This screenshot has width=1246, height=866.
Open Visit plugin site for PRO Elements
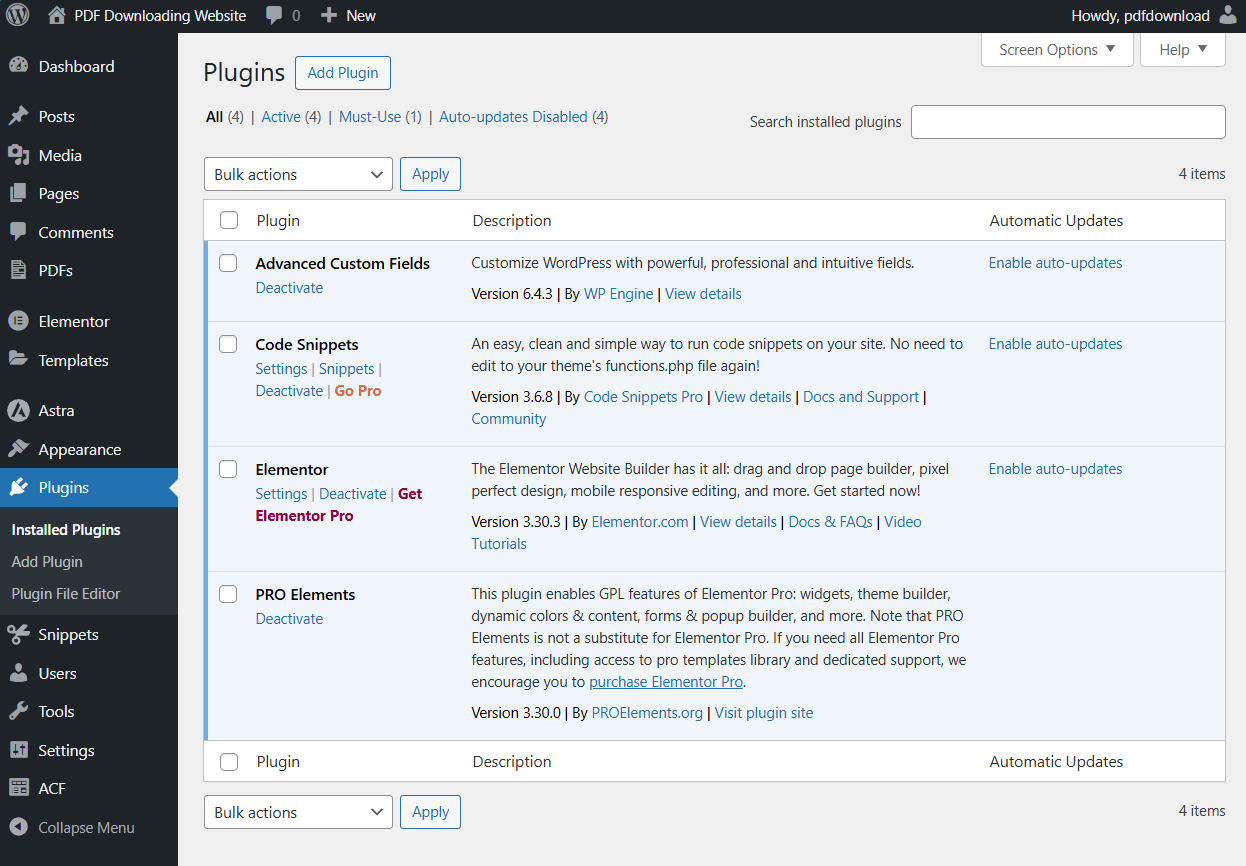[x=764, y=713]
